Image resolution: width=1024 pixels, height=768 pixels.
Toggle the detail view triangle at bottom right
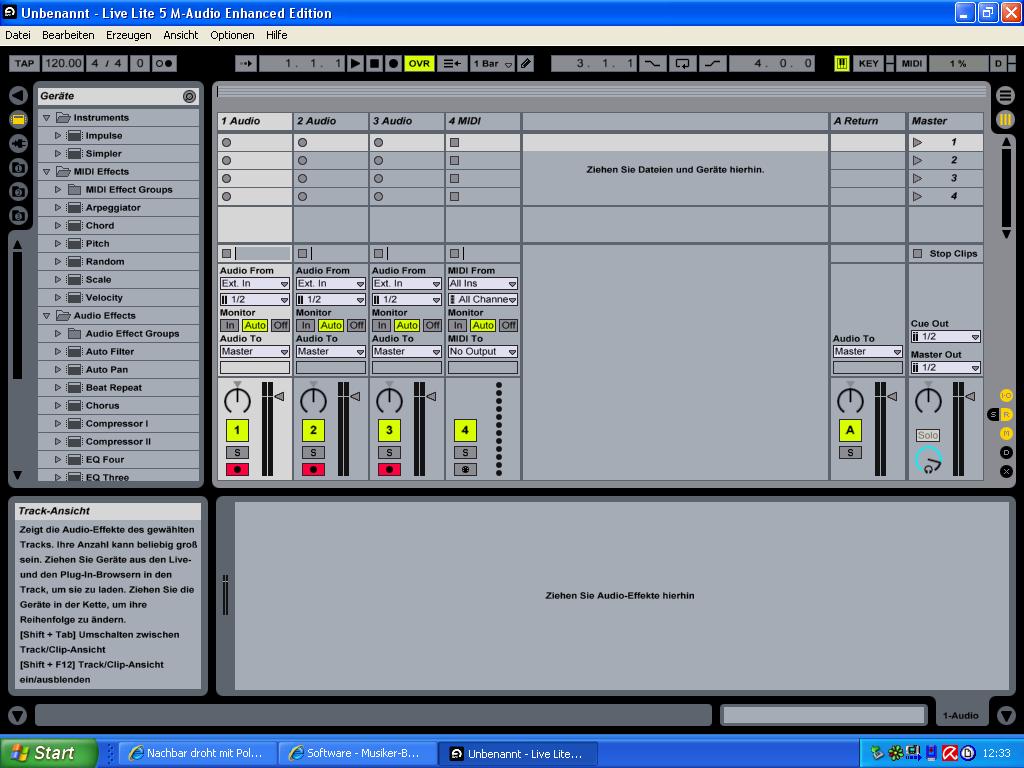point(1006,716)
